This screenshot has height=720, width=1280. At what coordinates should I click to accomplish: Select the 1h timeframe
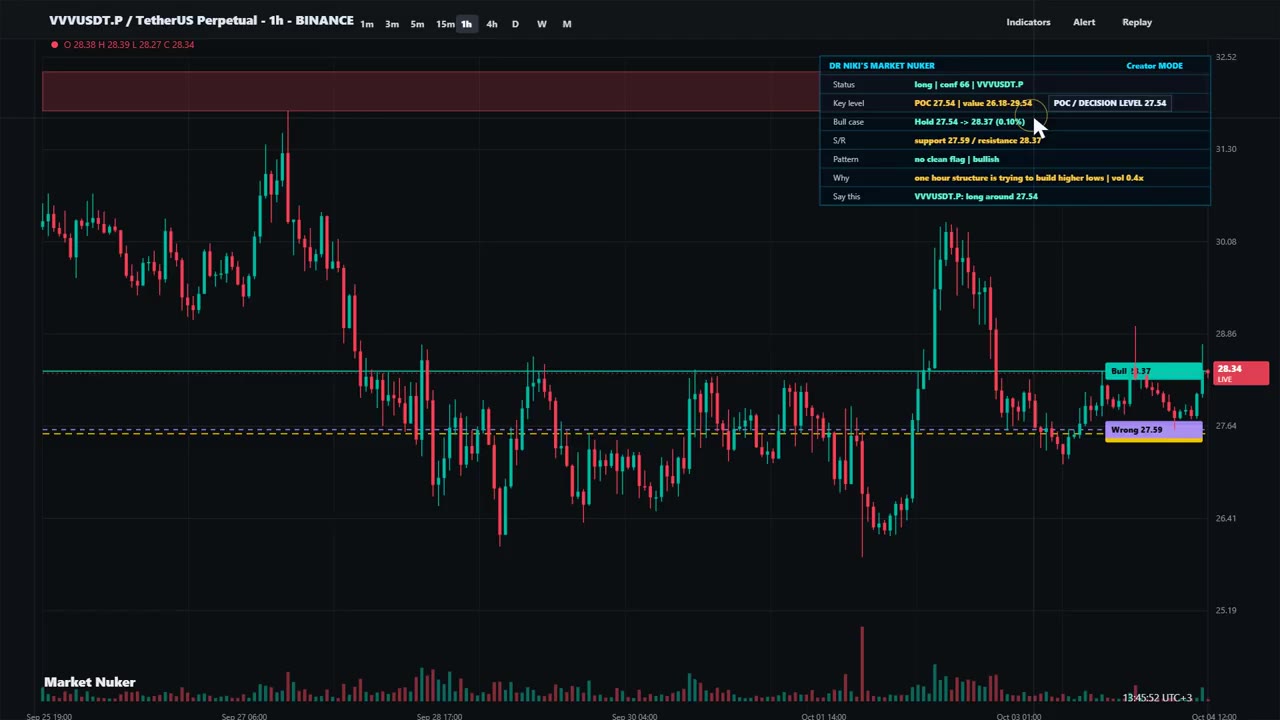click(467, 24)
